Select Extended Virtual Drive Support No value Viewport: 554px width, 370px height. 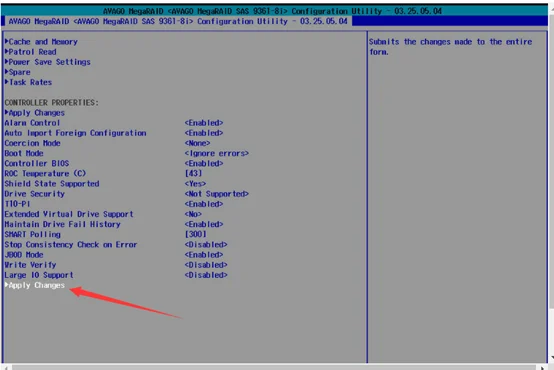click(x=193, y=214)
